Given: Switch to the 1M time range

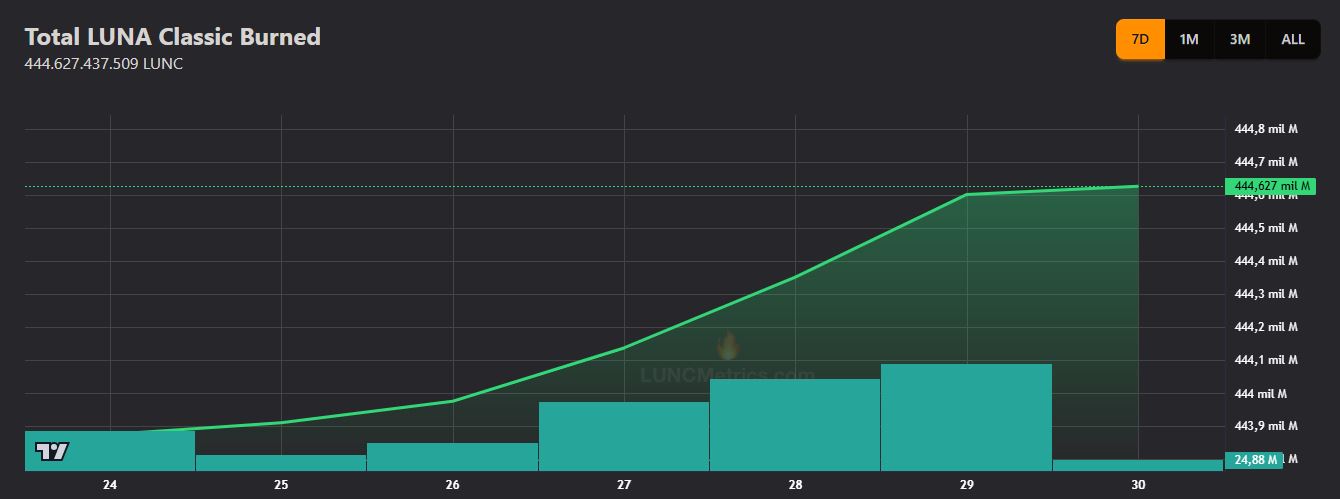Looking at the screenshot, I should pos(1189,40).
